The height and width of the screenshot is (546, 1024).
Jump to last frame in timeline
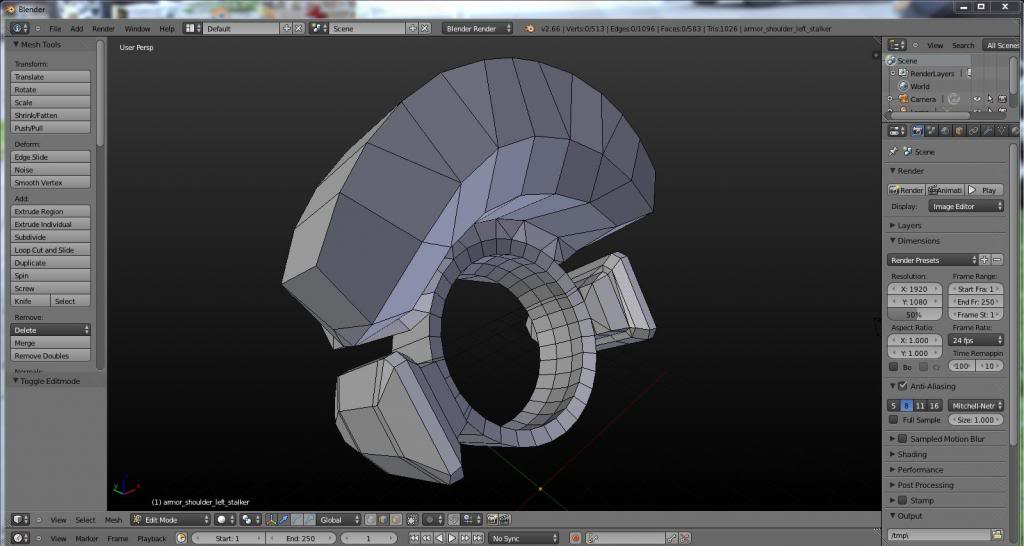coord(477,539)
